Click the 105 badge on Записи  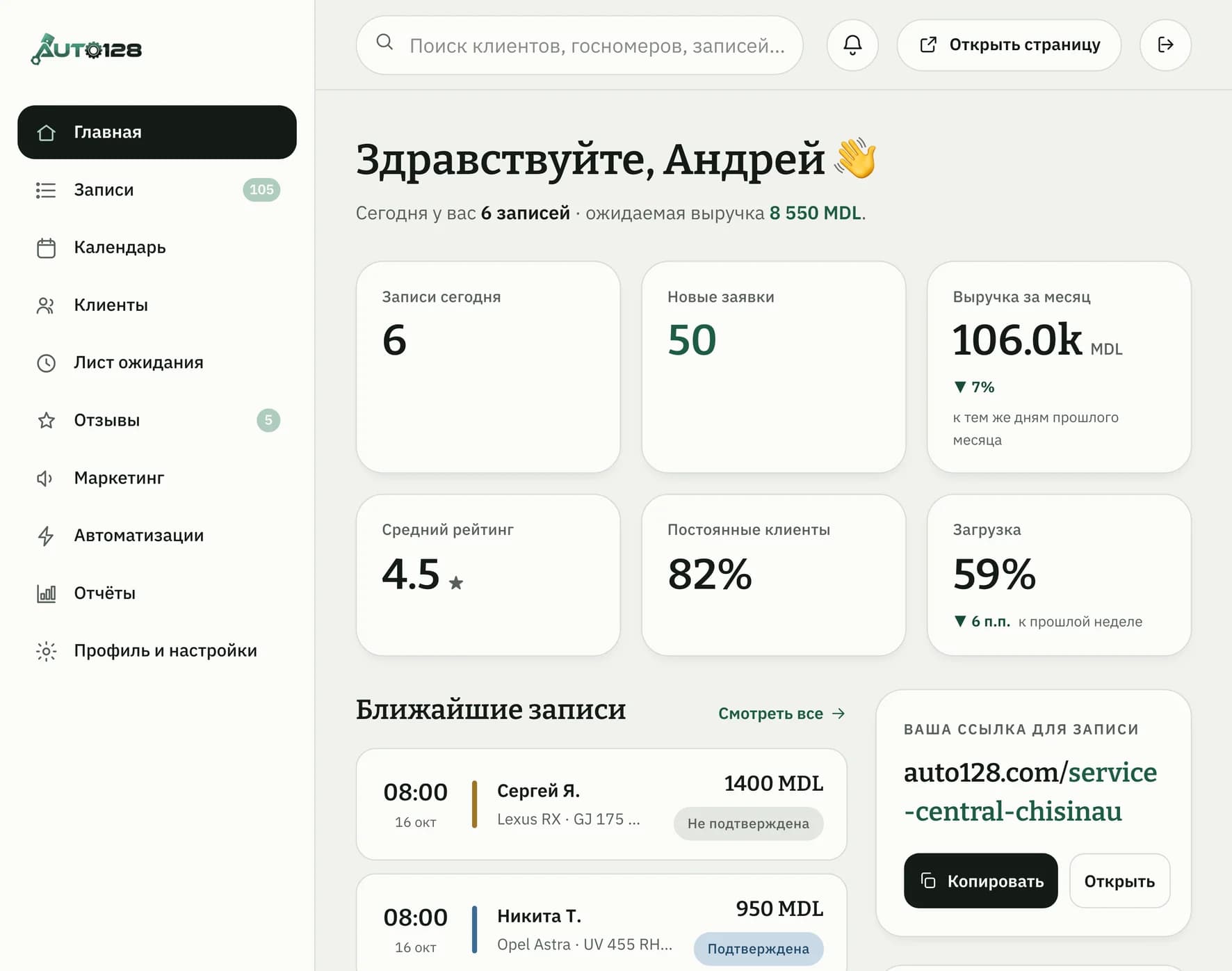pyautogui.click(x=261, y=190)
